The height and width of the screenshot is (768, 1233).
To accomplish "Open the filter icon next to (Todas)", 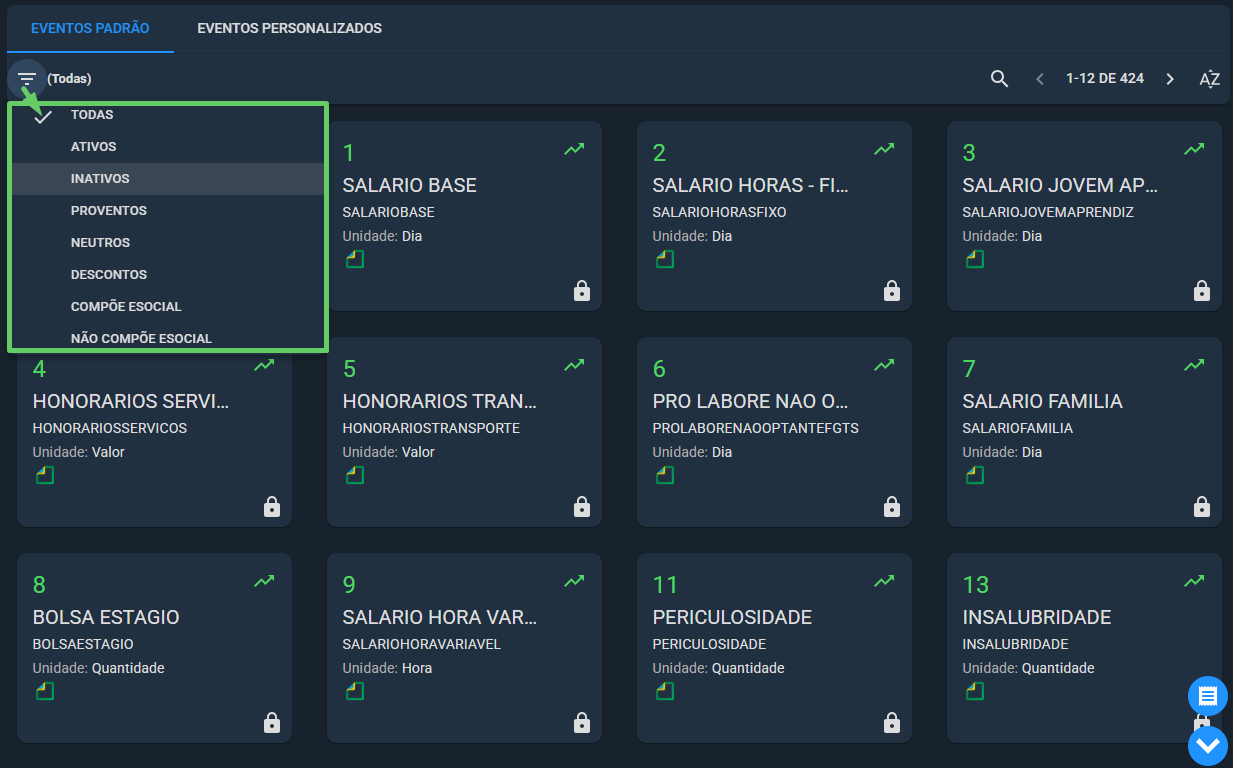I will pos(27,79).
